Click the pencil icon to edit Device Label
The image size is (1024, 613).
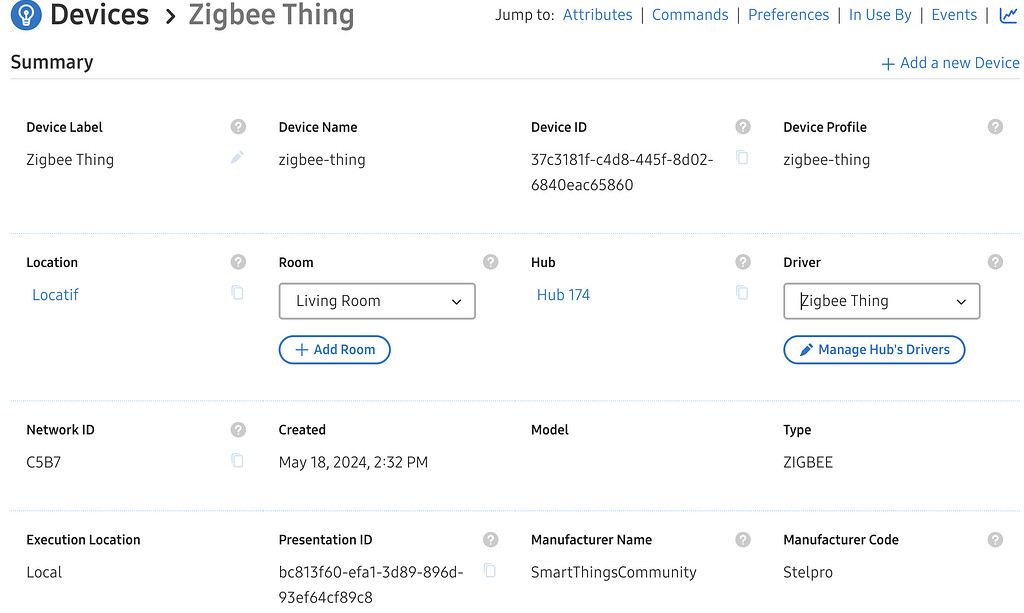point(238,157)
